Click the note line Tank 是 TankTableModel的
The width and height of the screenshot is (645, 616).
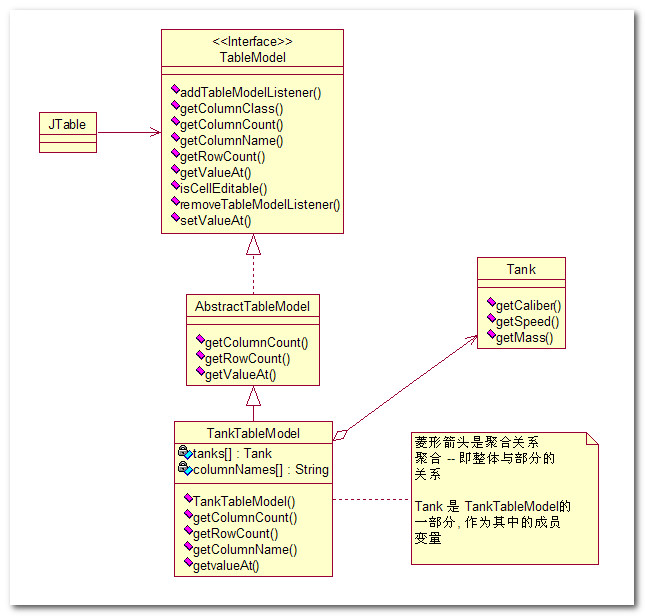tap(492, 506)
